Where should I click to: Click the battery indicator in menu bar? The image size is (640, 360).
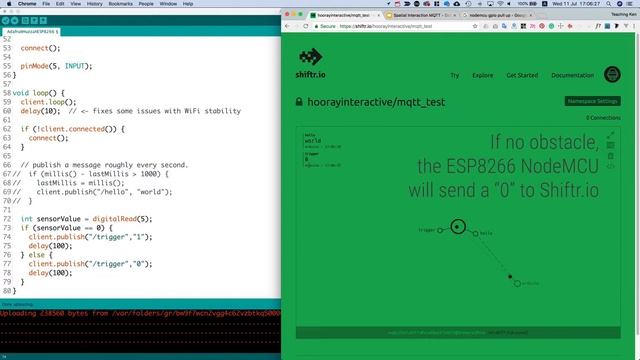(527, 4)
